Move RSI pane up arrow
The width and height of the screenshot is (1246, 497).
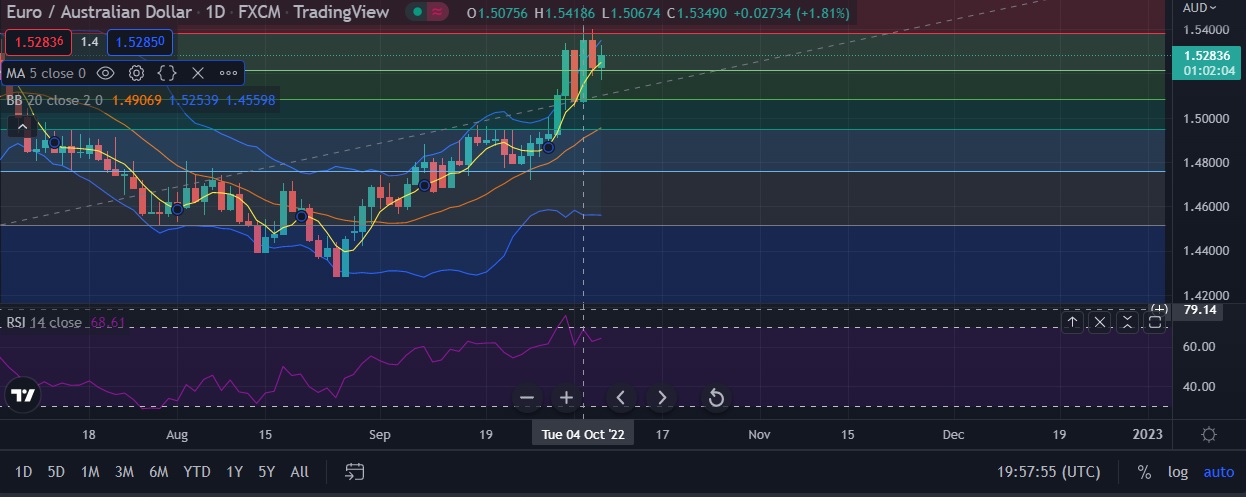point(1072,322)
